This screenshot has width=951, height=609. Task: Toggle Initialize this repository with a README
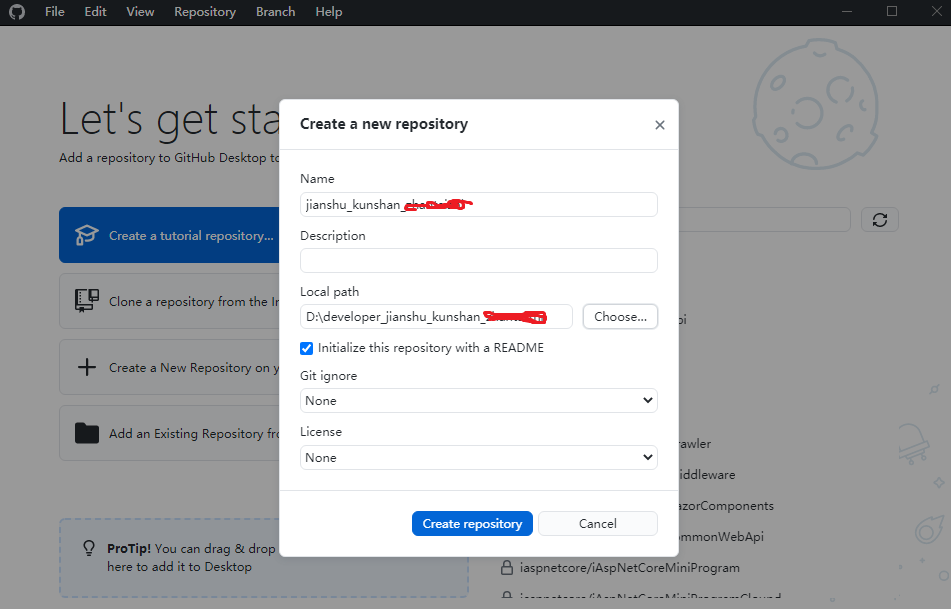coord(306,348)
